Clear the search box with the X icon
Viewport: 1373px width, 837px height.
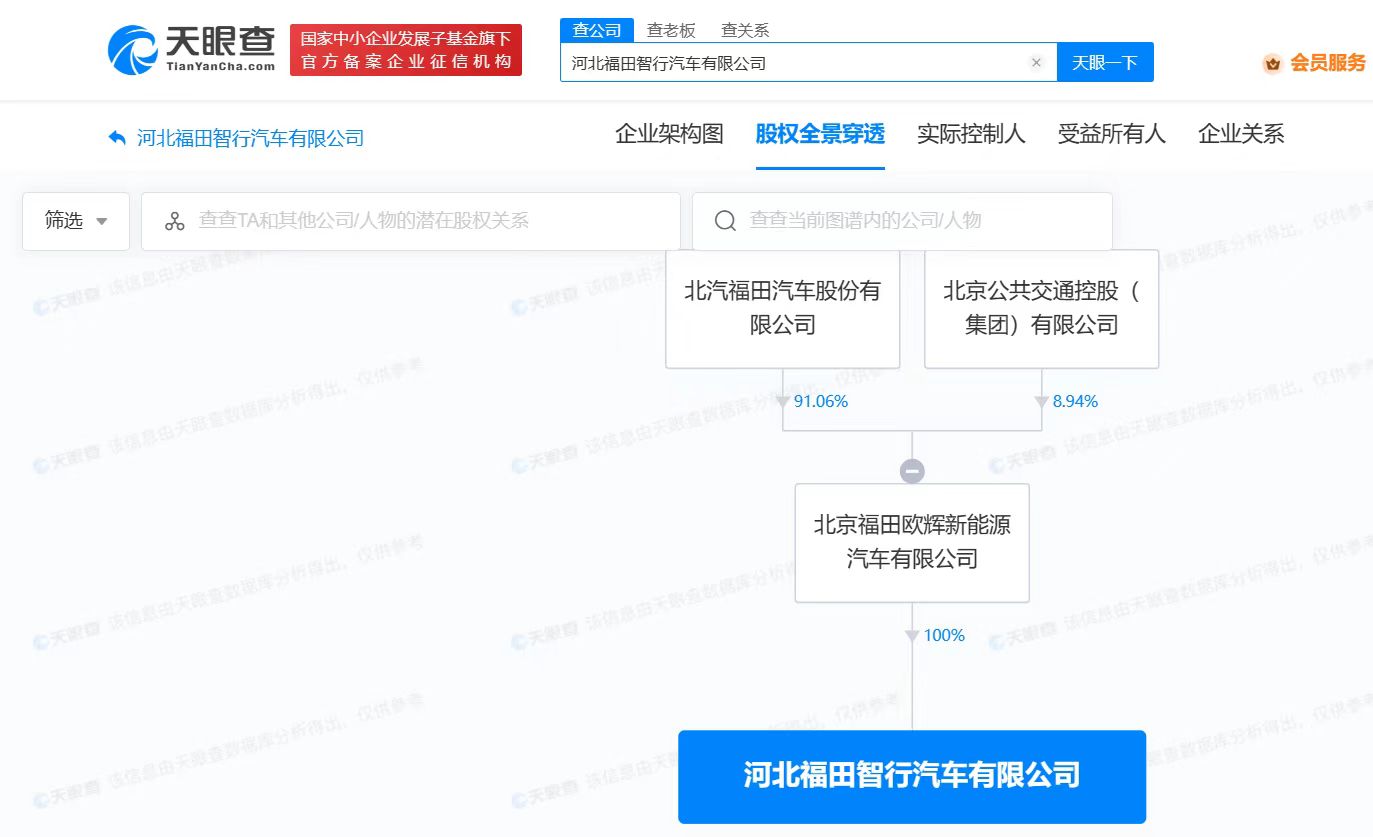coord(1036,63)
